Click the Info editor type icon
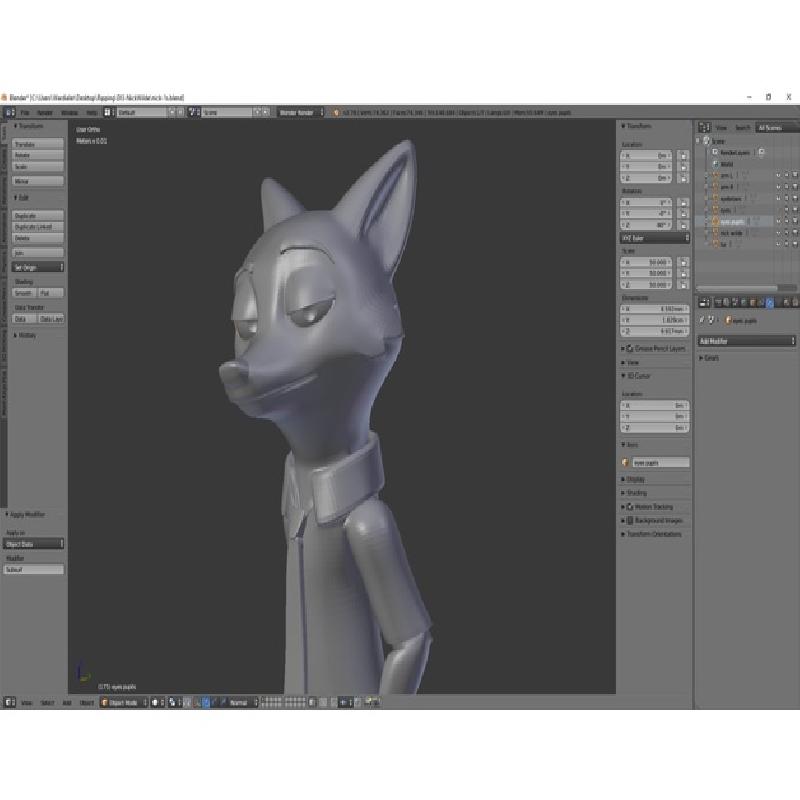The height and width of the screenshot is (800, 800). 10,112
